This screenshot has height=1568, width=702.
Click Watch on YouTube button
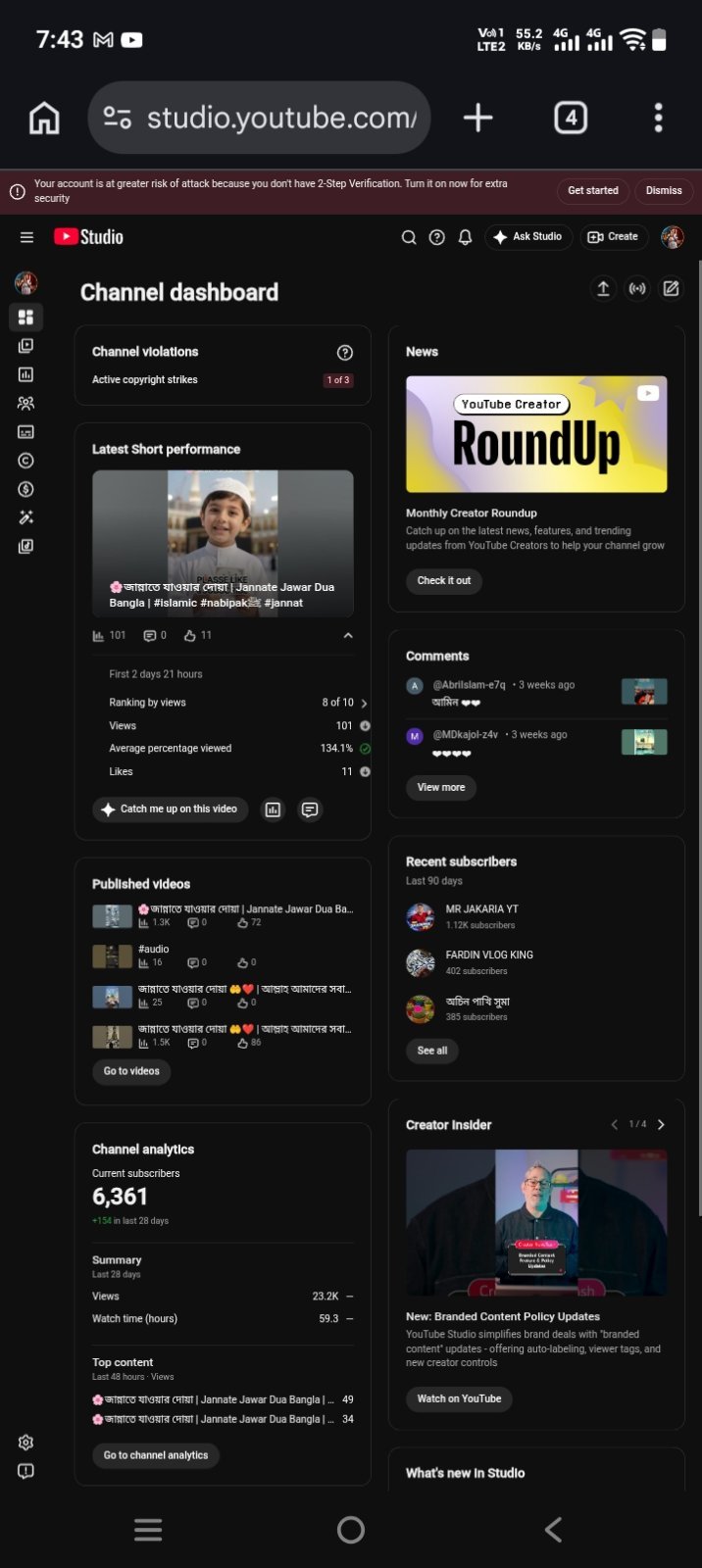pyautogui.click(x=459, y=1398)
